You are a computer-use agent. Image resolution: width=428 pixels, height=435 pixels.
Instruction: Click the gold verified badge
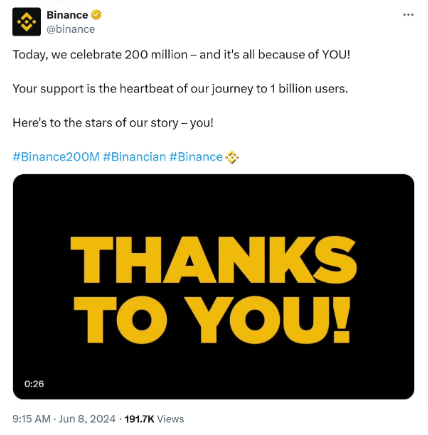click(x=96, y=15)
